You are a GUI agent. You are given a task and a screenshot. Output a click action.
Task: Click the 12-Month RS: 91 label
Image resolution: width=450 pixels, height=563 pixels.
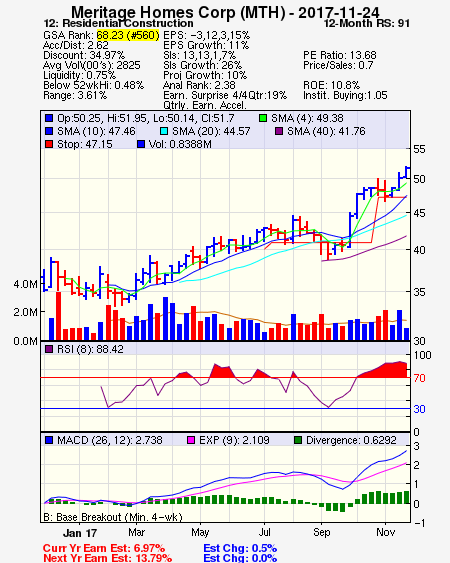pyautogui.click(x=367, y=23)
